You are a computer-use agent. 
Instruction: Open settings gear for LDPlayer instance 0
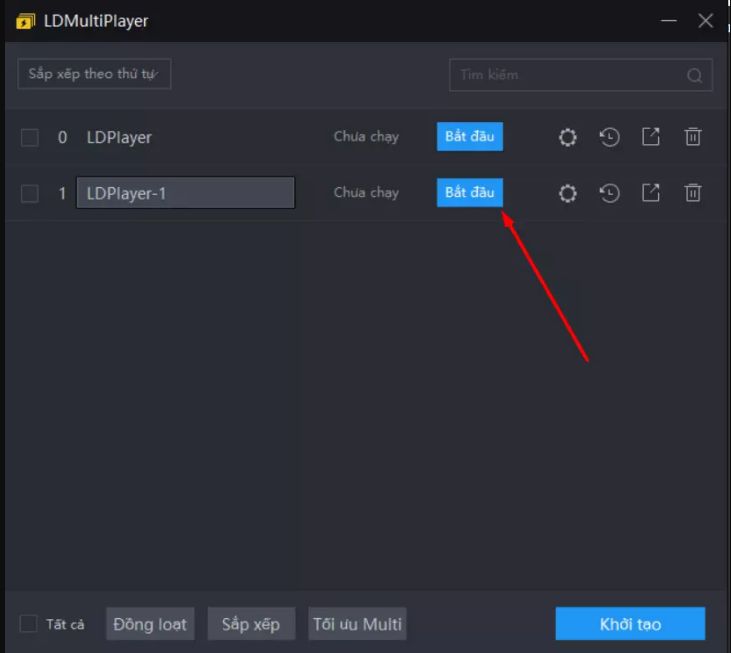pyautogui.click(x=567, y=137)
